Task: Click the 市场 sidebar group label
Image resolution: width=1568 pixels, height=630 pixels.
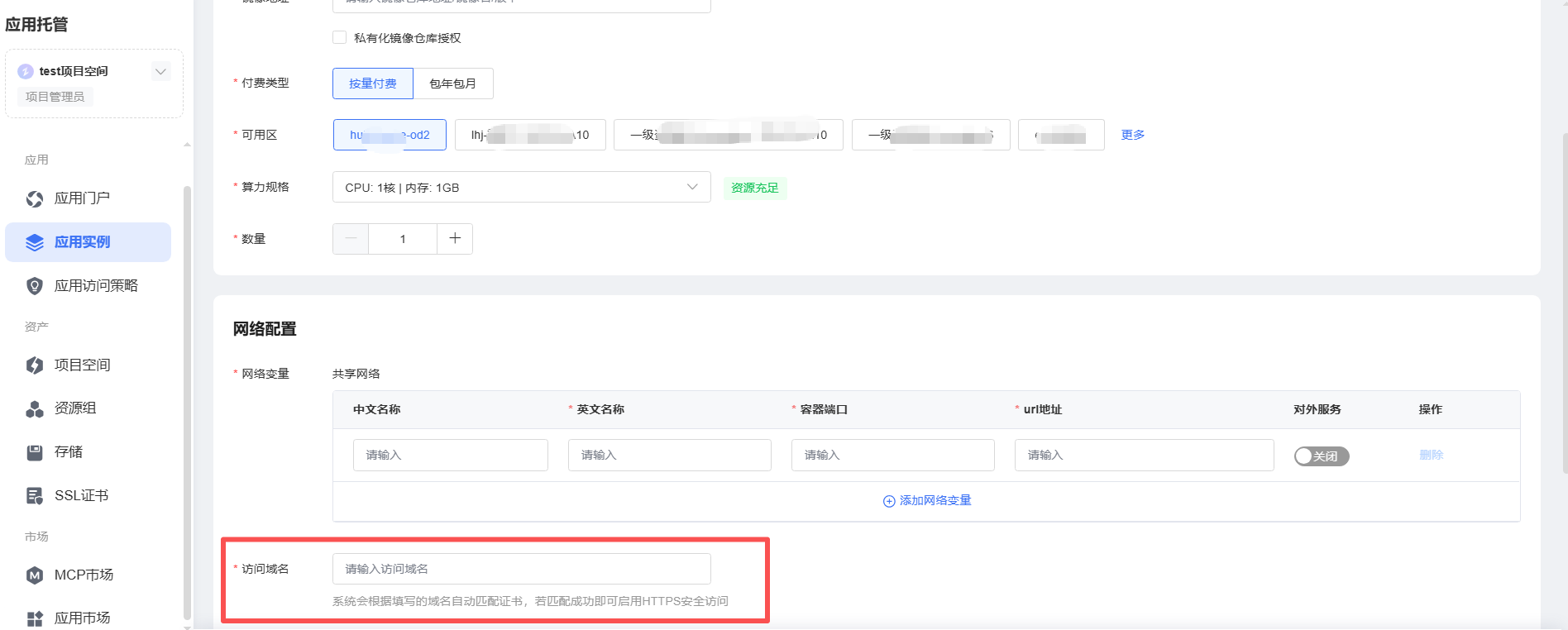Action: point(36,537)
